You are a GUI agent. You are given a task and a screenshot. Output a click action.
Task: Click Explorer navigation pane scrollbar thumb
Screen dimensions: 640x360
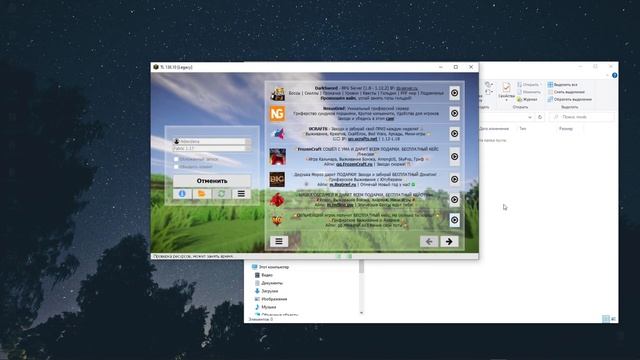(x=361, y=266)
